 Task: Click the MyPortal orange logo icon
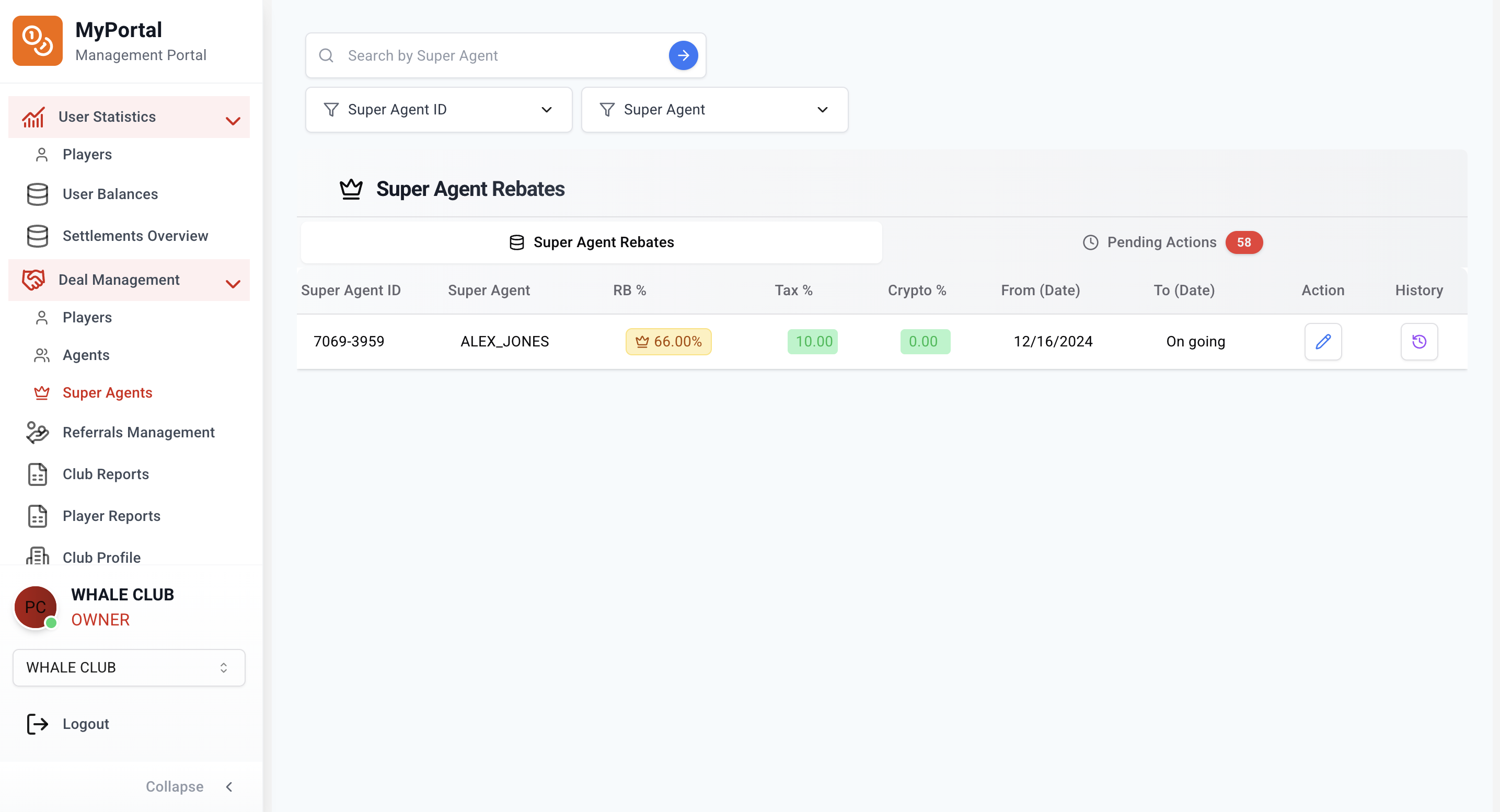click(x=37, y=41)
